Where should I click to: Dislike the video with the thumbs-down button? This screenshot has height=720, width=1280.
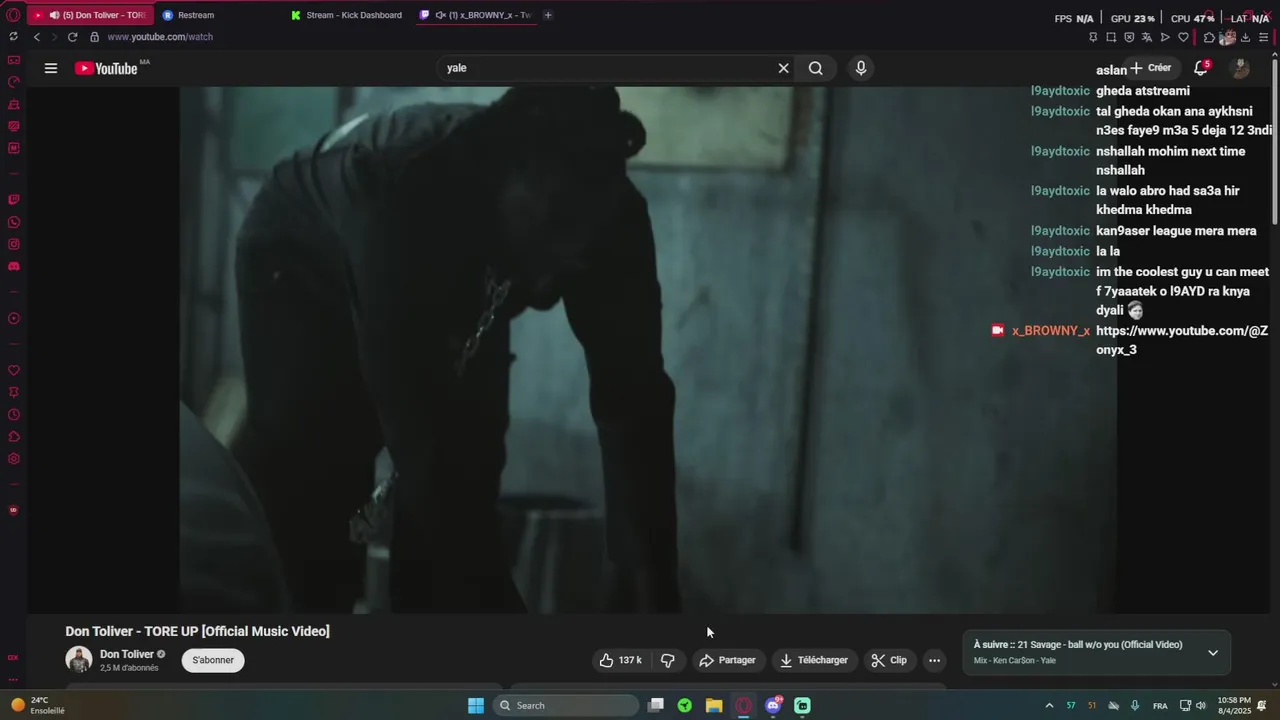(x=668, y=660)
